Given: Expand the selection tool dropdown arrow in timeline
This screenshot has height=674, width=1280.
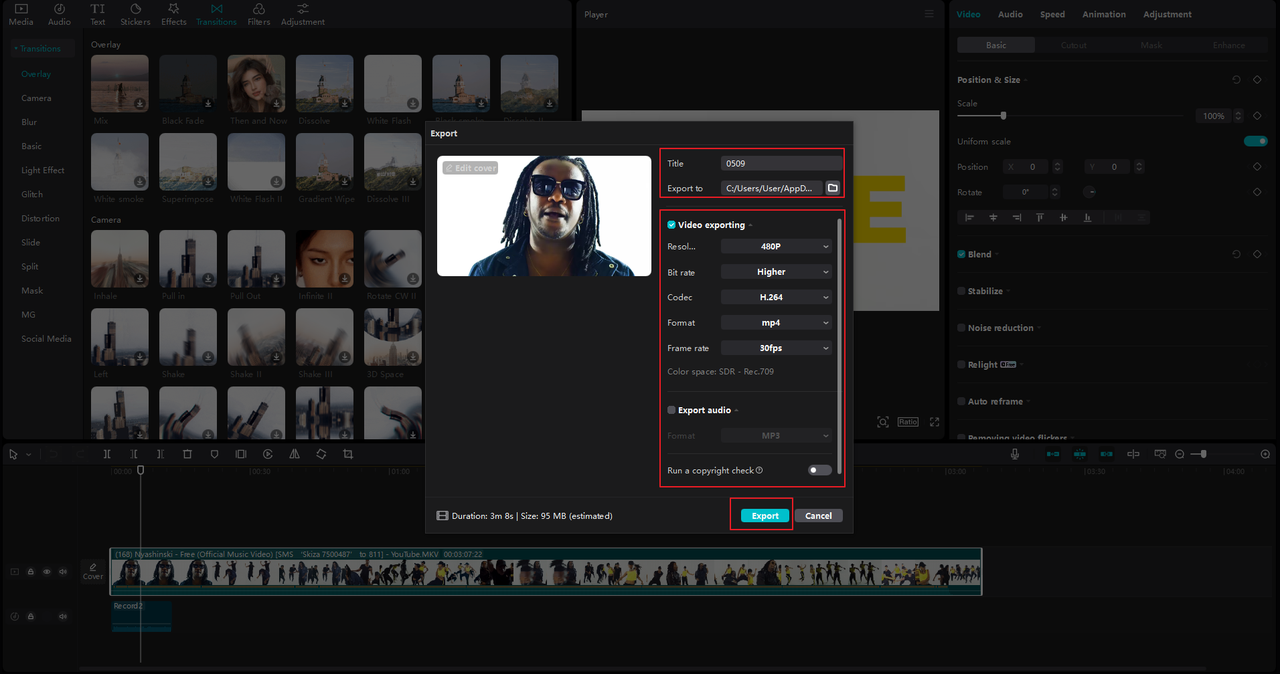Looking at the screenshot, I should [28, 455].
